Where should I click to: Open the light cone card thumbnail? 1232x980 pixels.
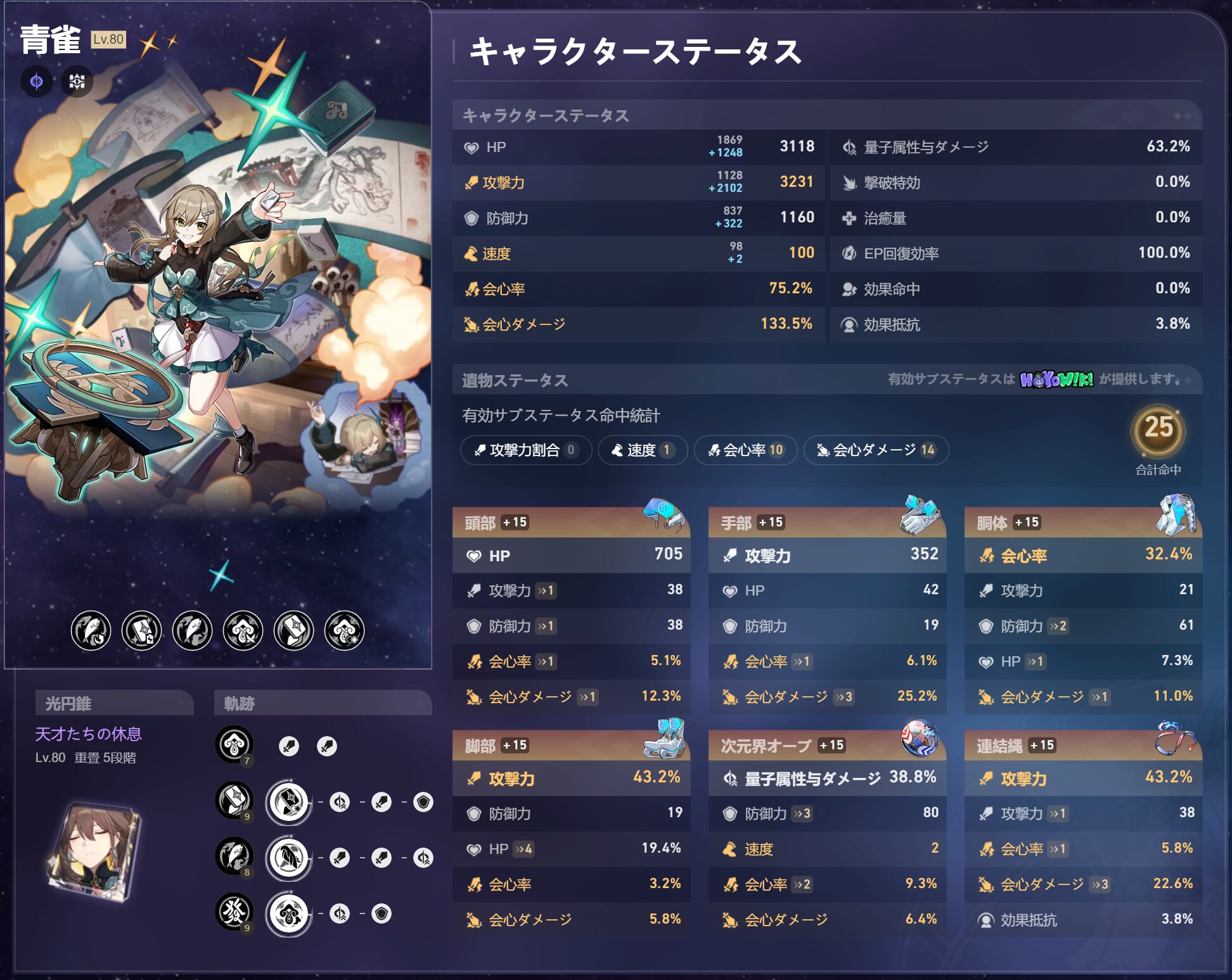pyautogui.click(x=95, y=851)
